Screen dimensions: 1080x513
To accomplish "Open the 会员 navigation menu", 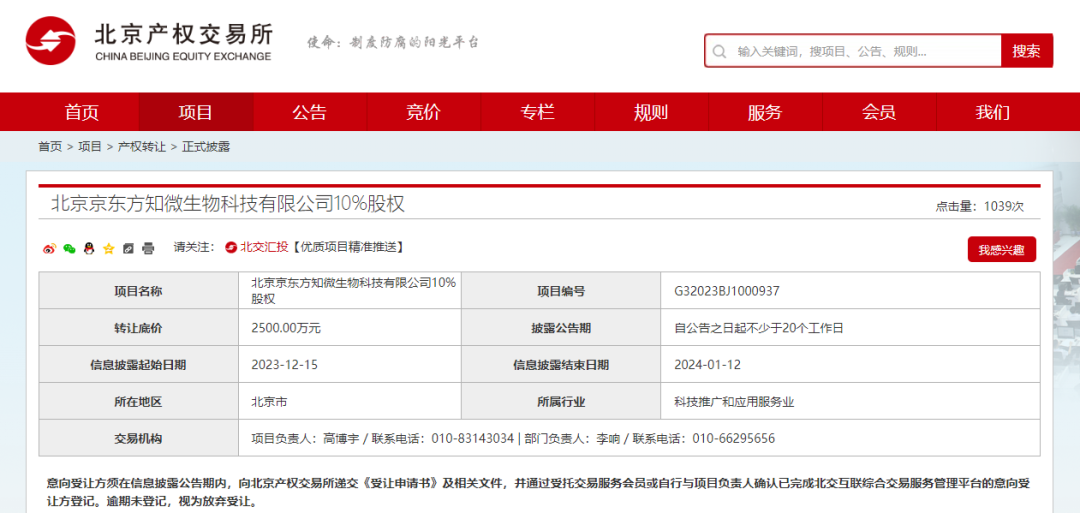I will pyautogui.click(x=879, y=112).
